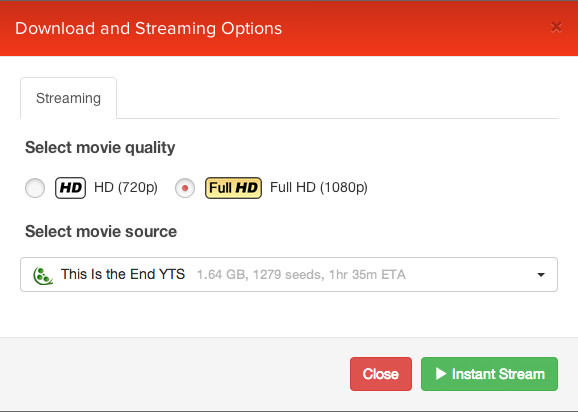Image resolution: width=578 pixels, height=412 pixels.
Task: Dismiss dialog with the header X icon
Action: (x=556, y=27)
